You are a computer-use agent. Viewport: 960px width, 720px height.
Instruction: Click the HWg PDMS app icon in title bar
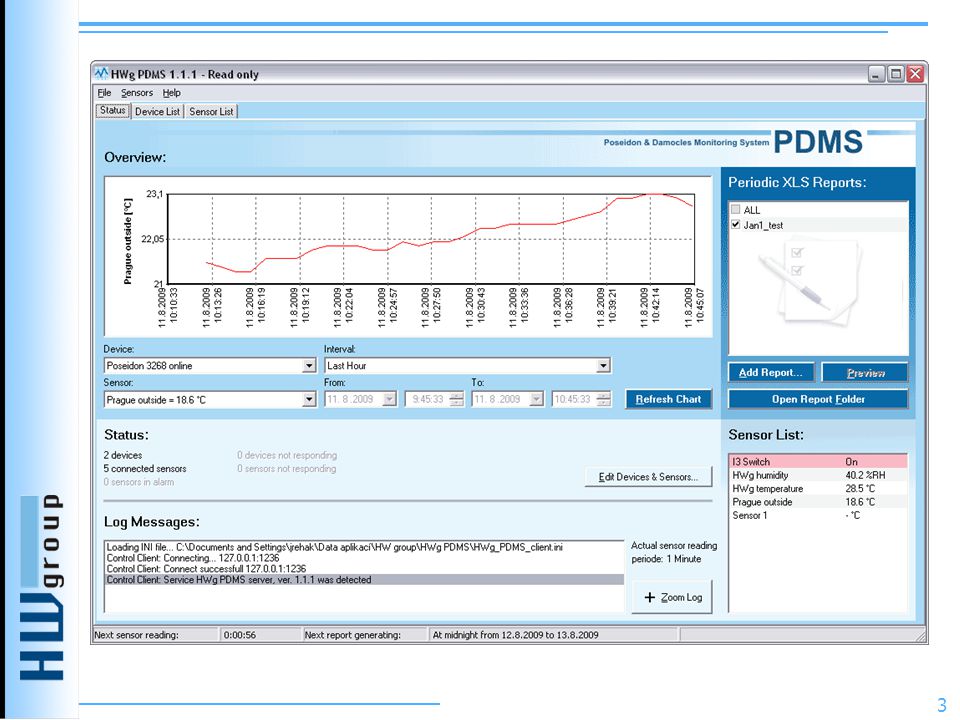click(101, 73)
